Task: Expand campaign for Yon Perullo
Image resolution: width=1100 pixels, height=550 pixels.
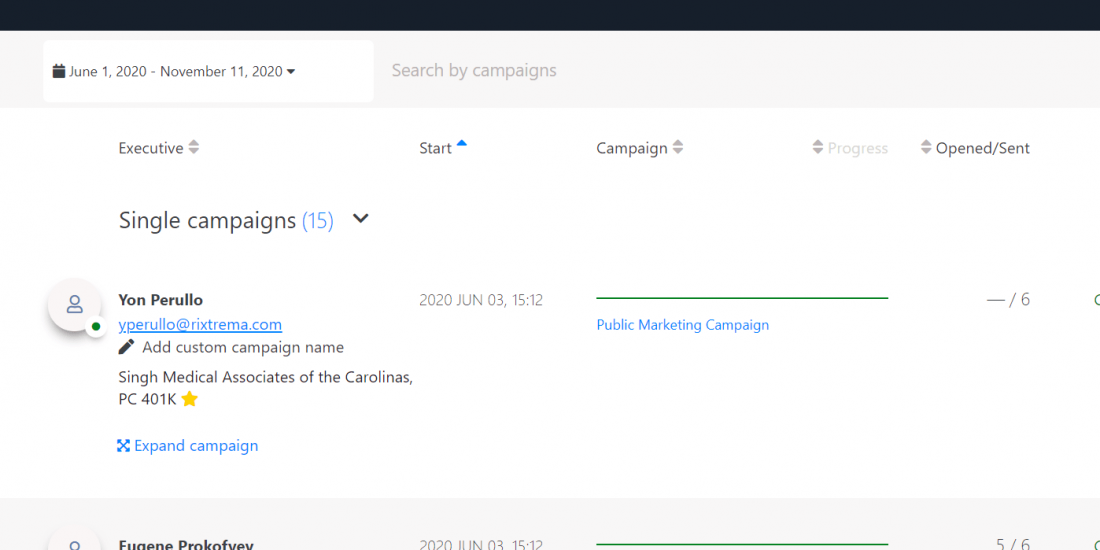Action: (188, 446)
